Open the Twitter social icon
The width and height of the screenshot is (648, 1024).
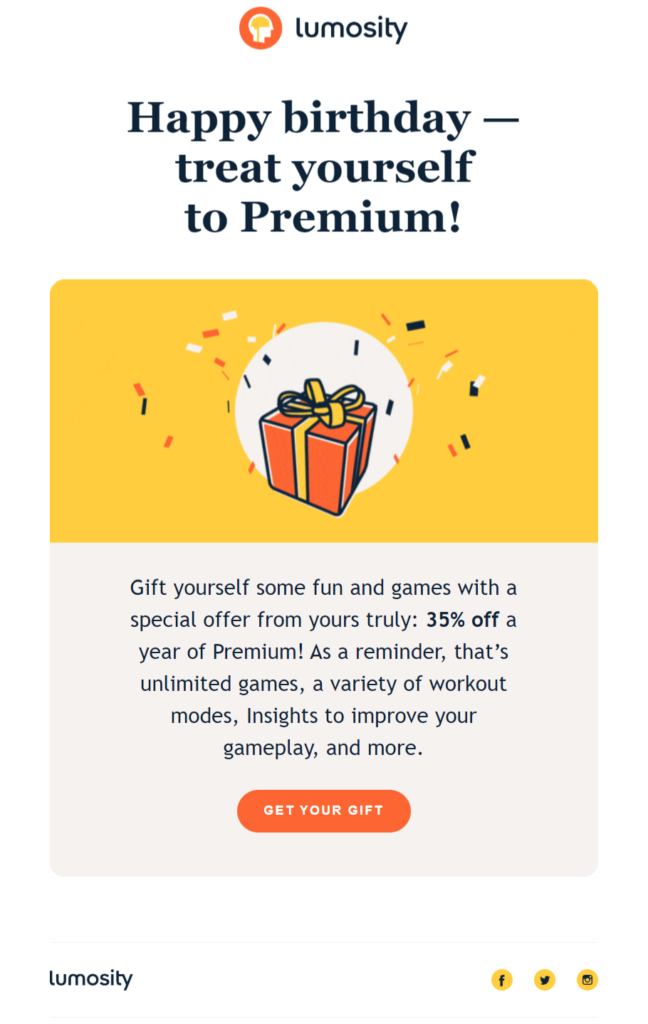click(x=544, y=980)
